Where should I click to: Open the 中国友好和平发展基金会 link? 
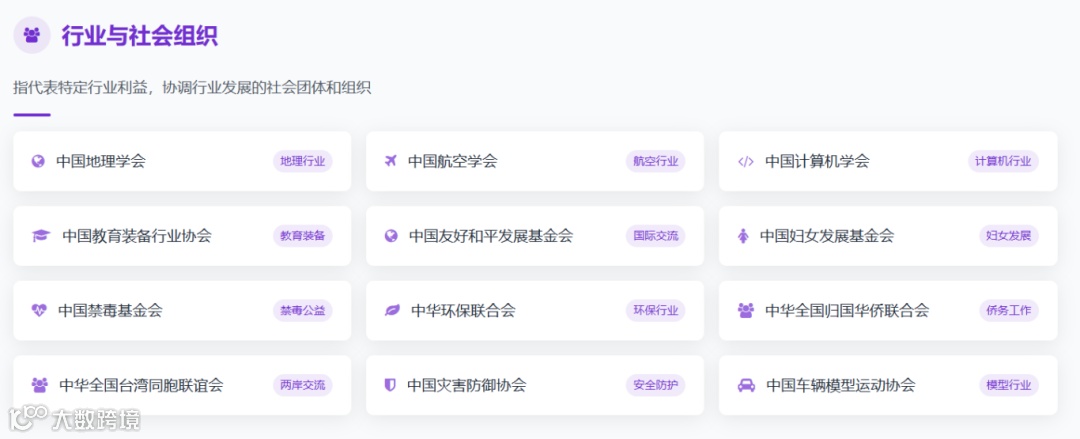pyautogui.click(x=491, y=236)
